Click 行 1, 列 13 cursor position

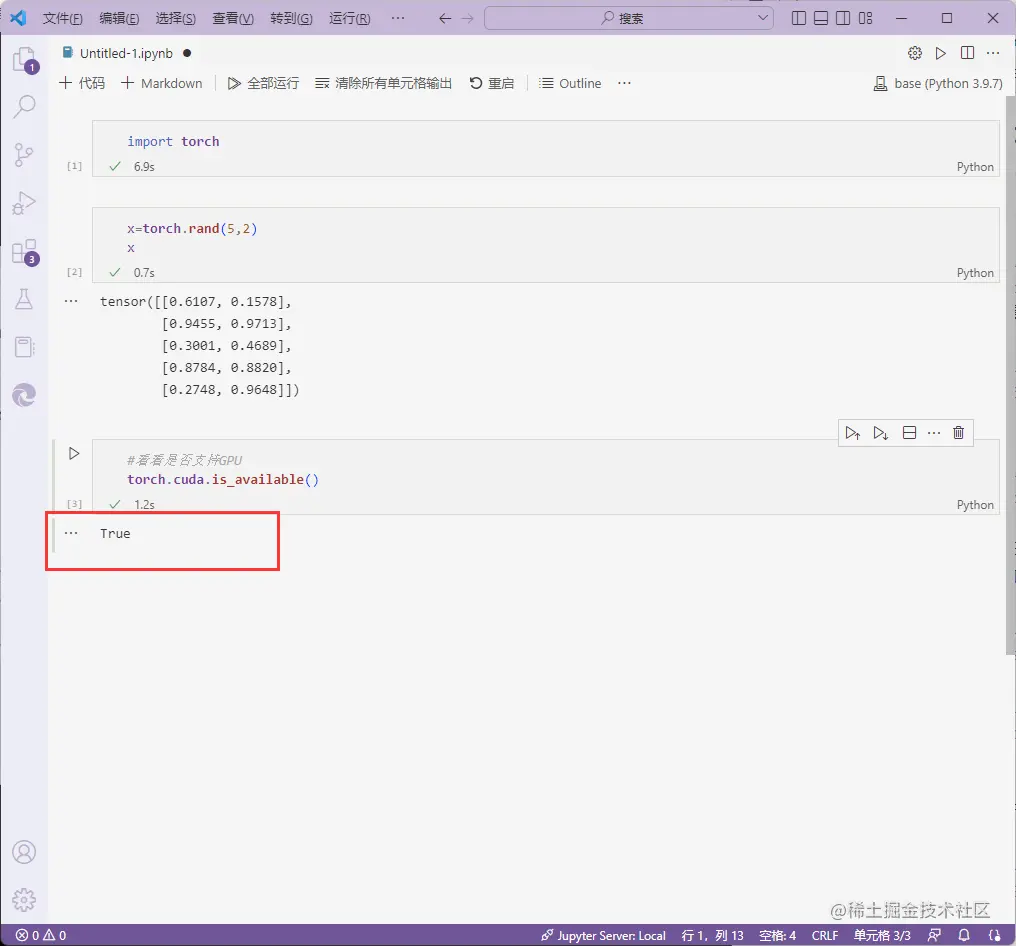pos(712,935)
